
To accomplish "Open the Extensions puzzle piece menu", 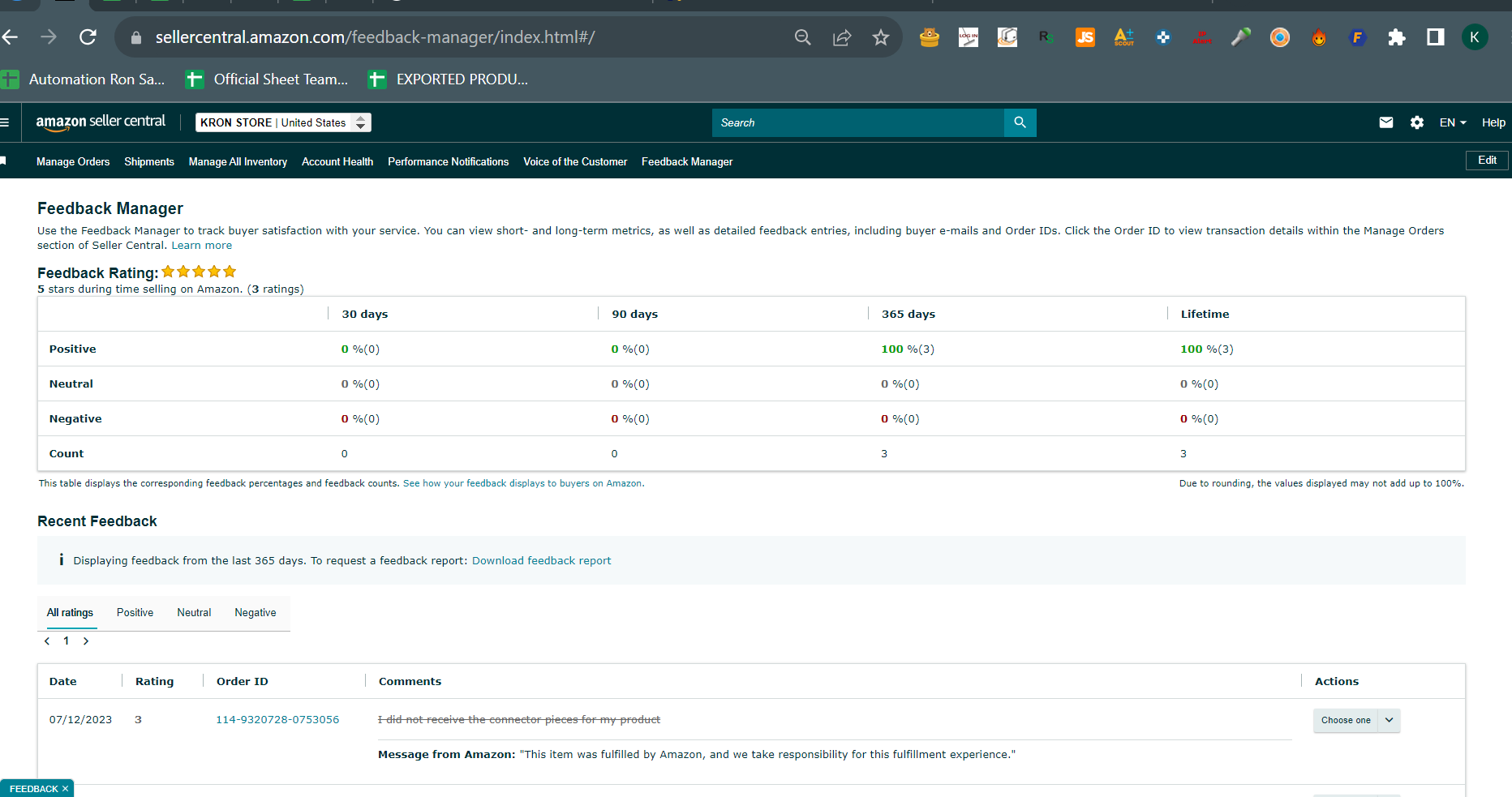I will [x=1397, y=37].
